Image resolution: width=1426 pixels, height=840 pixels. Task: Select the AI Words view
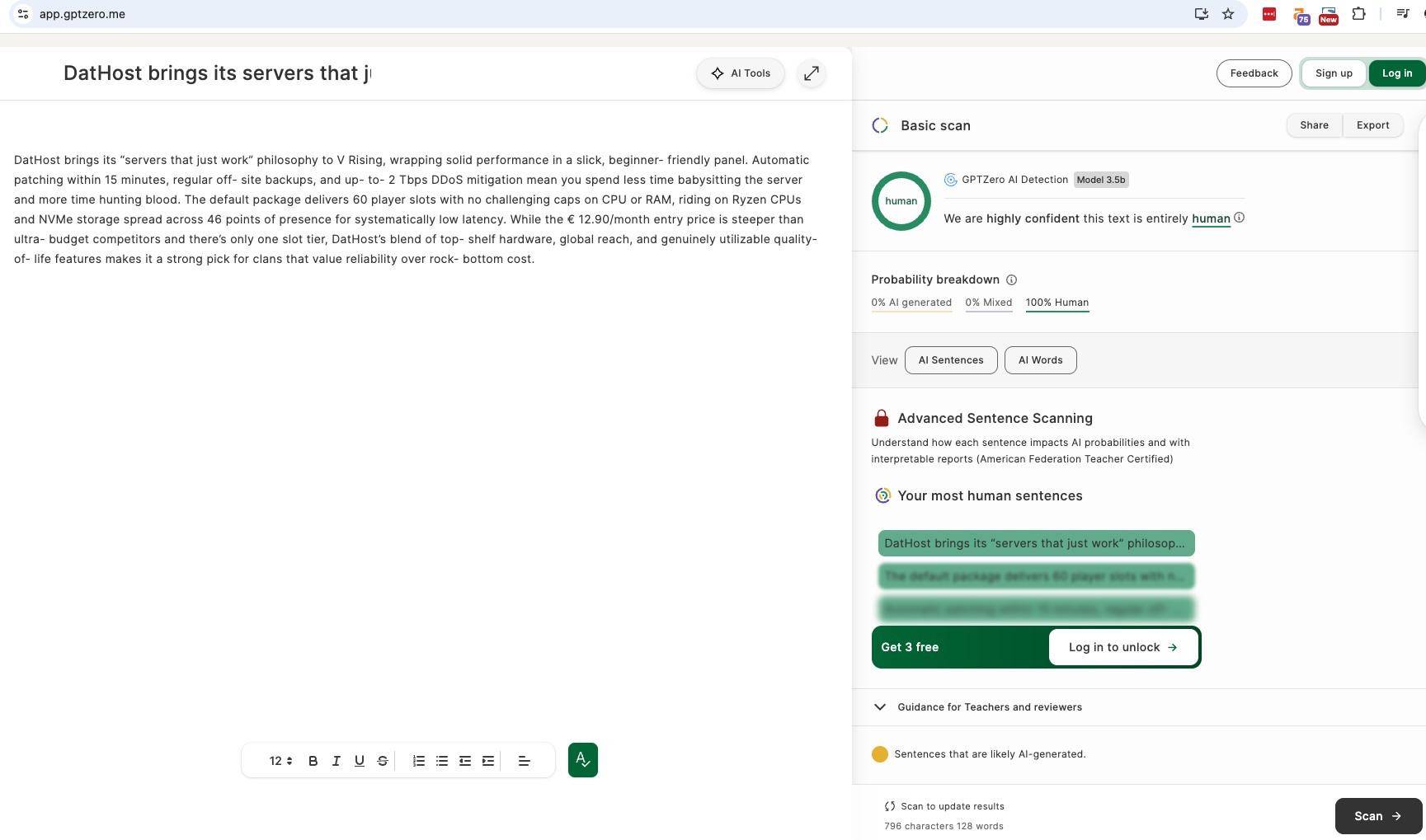coord(1040,360)
